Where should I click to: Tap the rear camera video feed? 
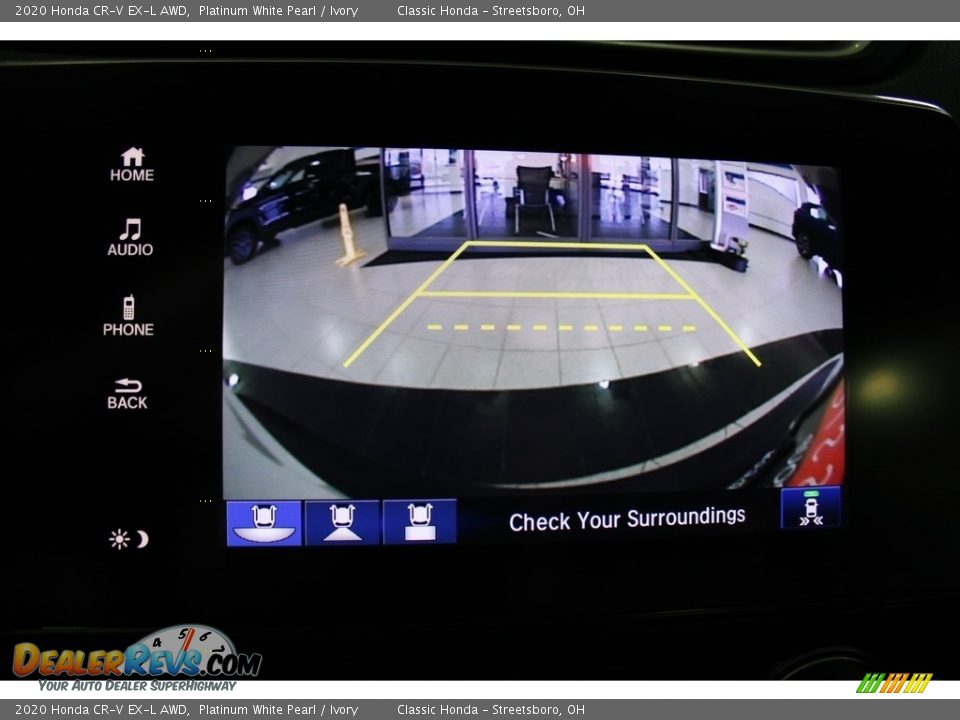coord(532,320)
